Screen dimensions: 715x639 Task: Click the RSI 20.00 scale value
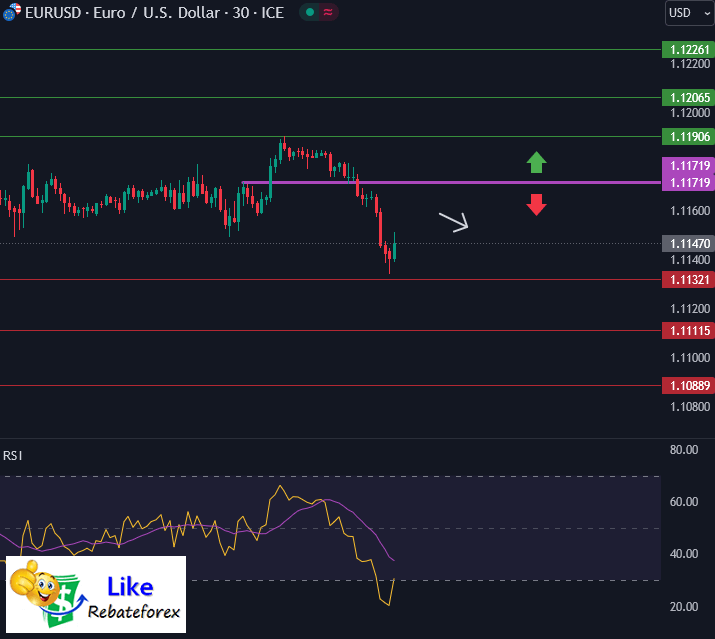point(684,607)
